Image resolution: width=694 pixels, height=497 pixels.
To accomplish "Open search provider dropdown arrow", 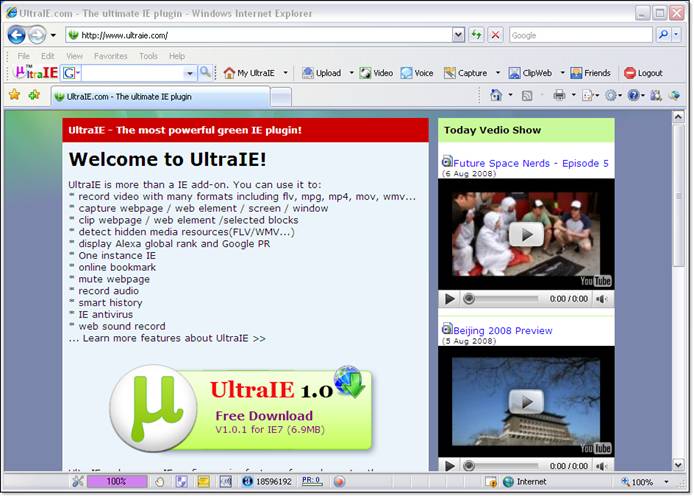I will (676, 35).
